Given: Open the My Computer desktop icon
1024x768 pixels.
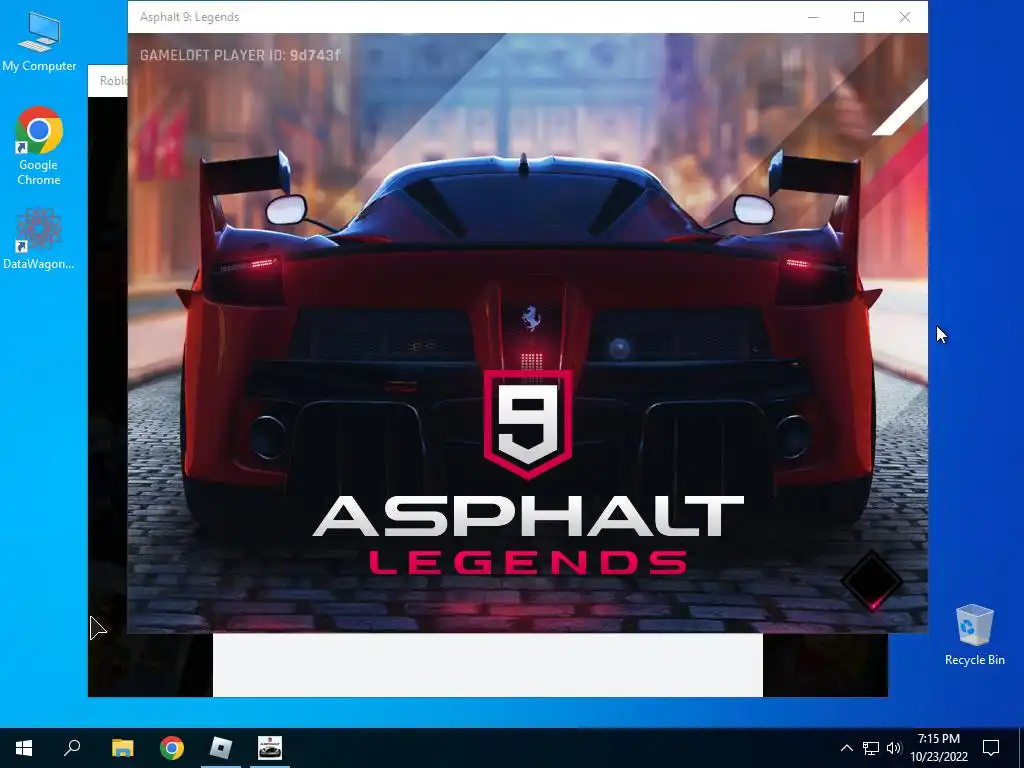Looking at the screenshot, I should pos(39,41).
